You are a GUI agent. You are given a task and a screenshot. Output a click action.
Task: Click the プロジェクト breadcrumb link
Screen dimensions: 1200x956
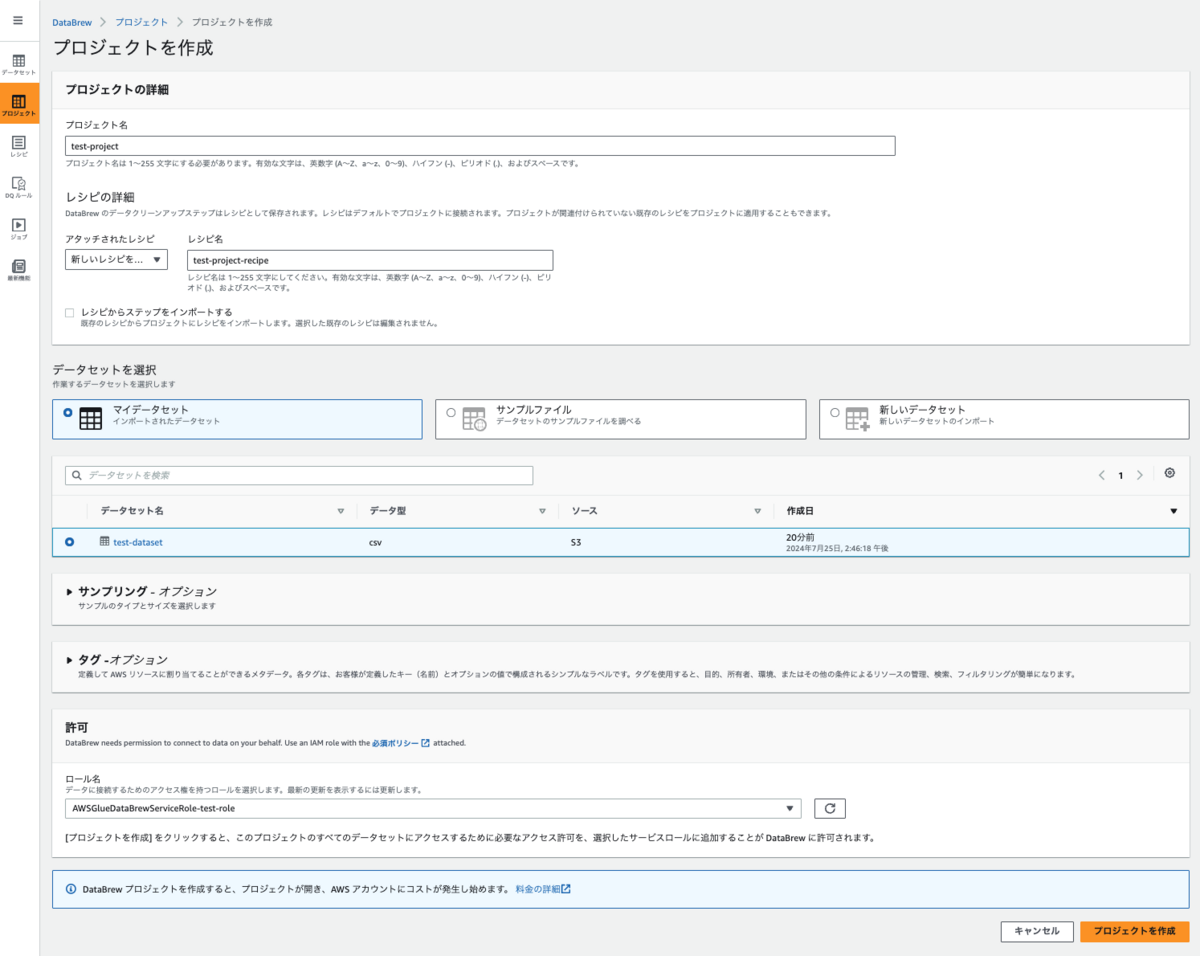coord(141,22)
